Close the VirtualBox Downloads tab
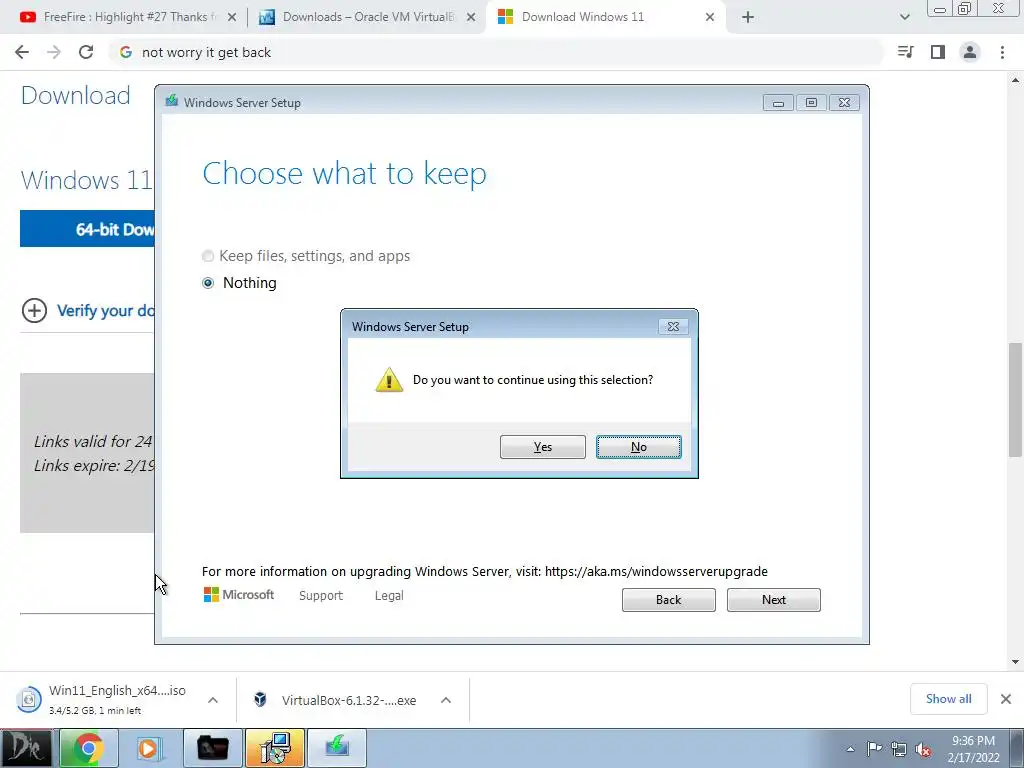Screen dimensions: 1024x768 tap(471, 18)
